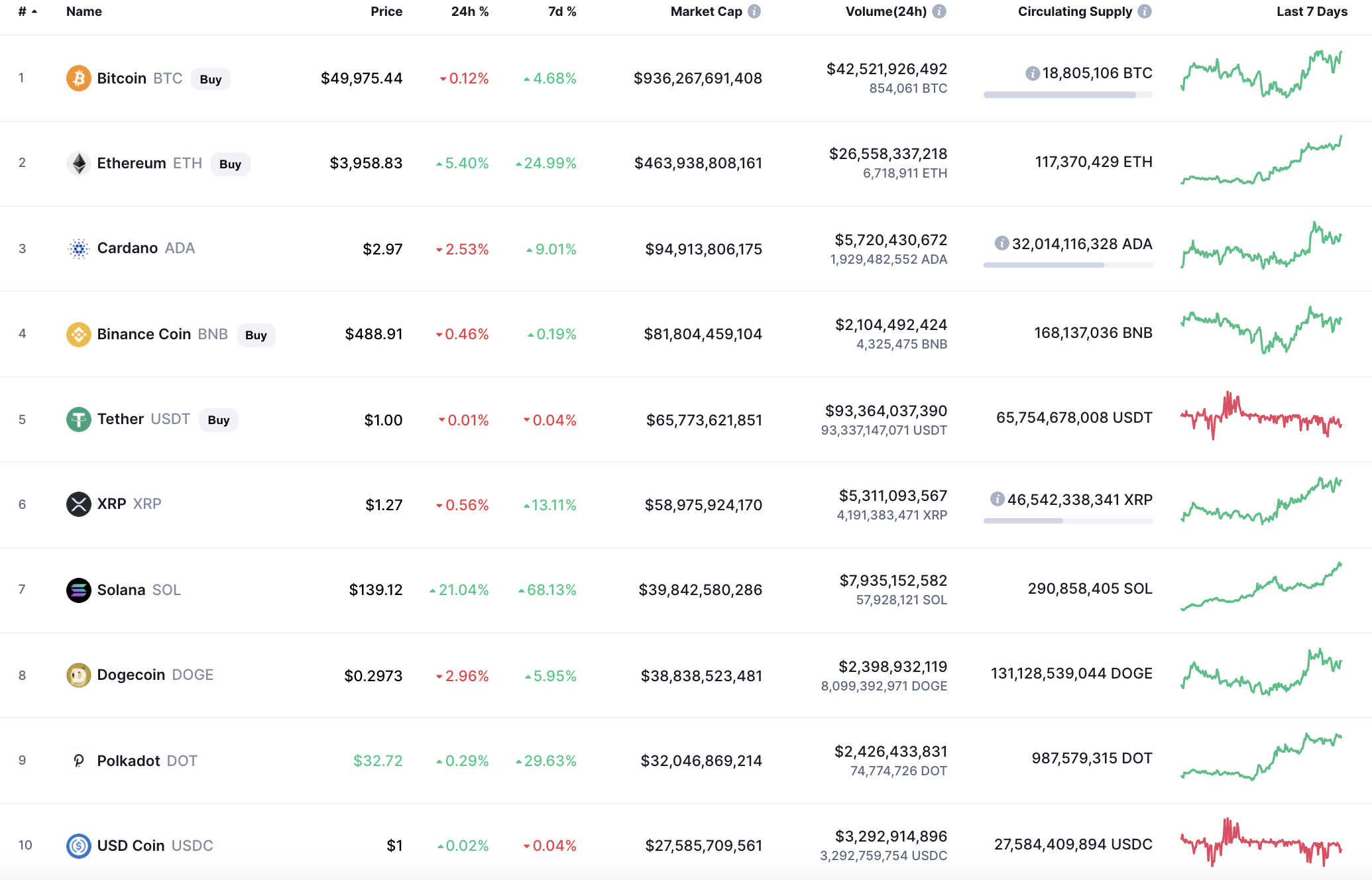This screenshot has height=880, width=1372.
Task: Click USD Coin market cap $27,585,709,561
Action: point(704,846)
